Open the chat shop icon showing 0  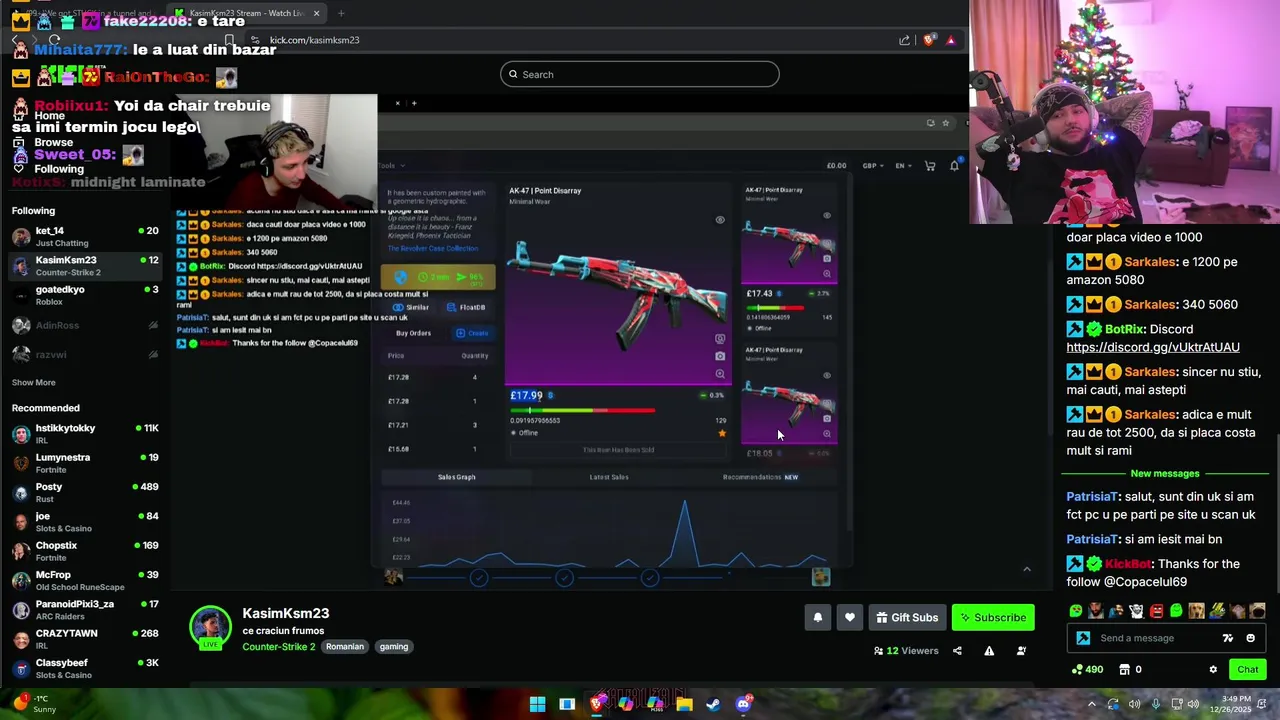(x=1130, y=670)
